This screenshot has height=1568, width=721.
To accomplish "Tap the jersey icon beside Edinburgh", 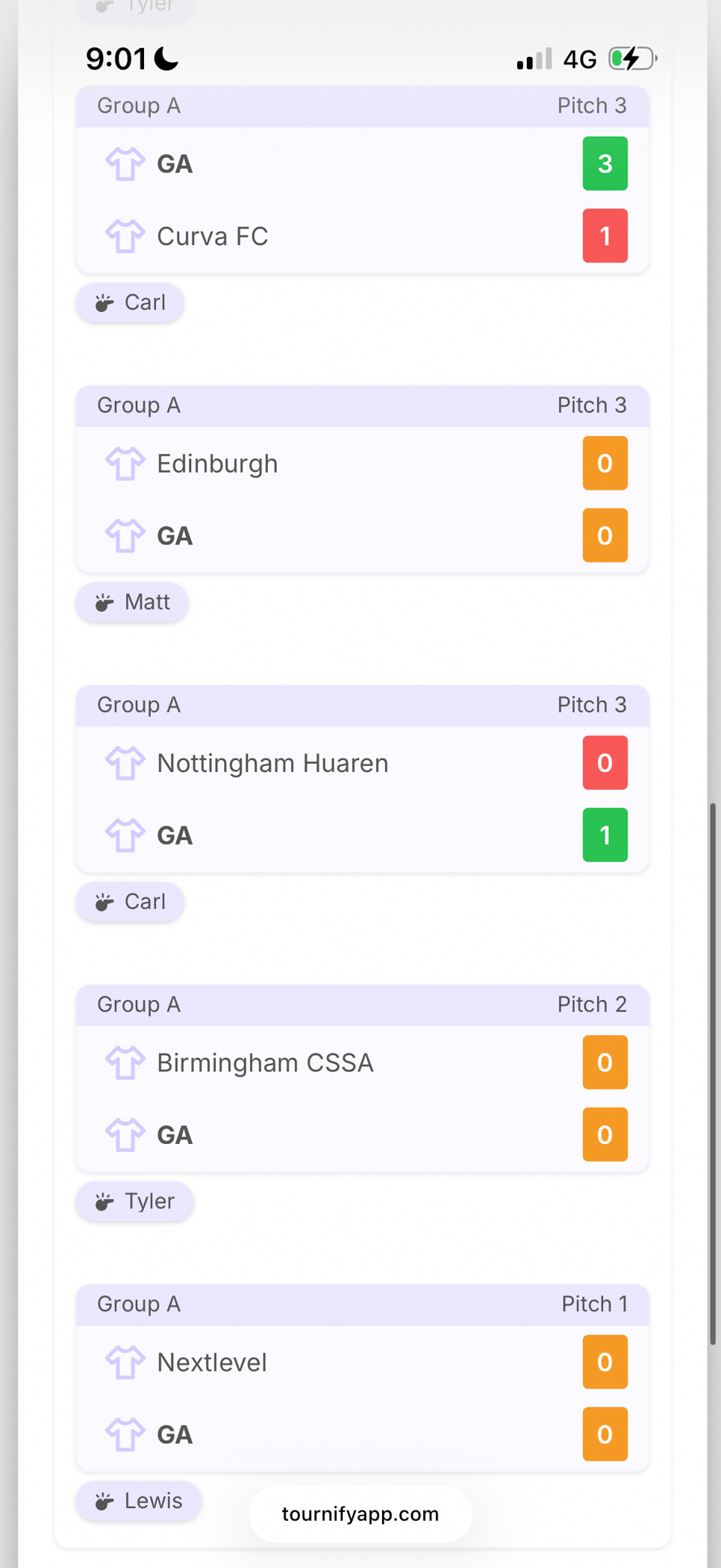I will (x=125, y=463).
